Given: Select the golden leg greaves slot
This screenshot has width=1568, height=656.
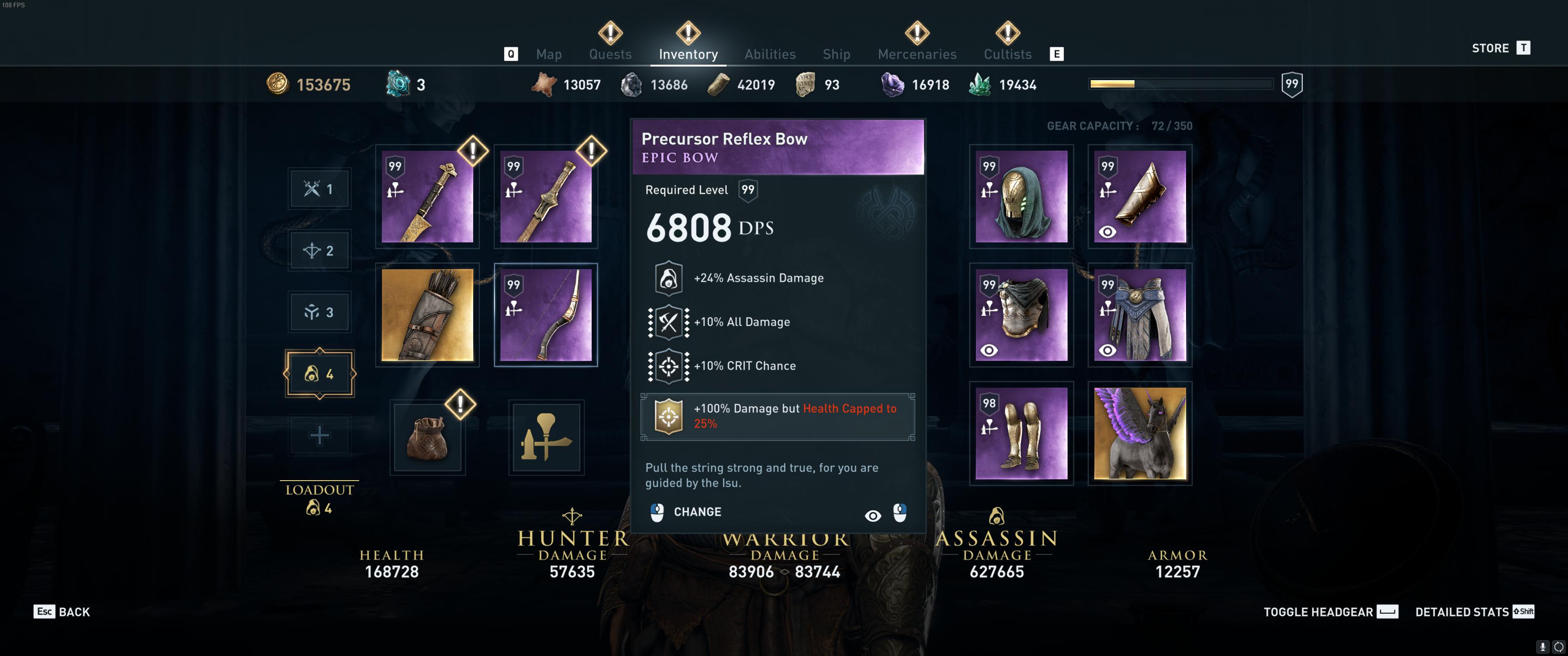Looking at the screenshot, I should pyautogui.click(x=1021, y=433).
